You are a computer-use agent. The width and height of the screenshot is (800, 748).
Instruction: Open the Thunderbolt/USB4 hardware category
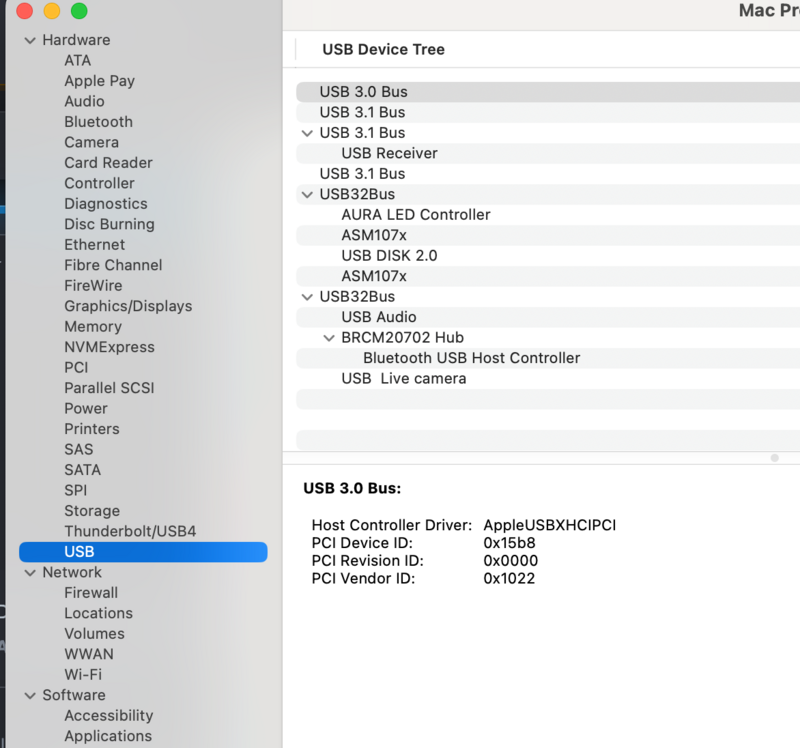(130, 531)
